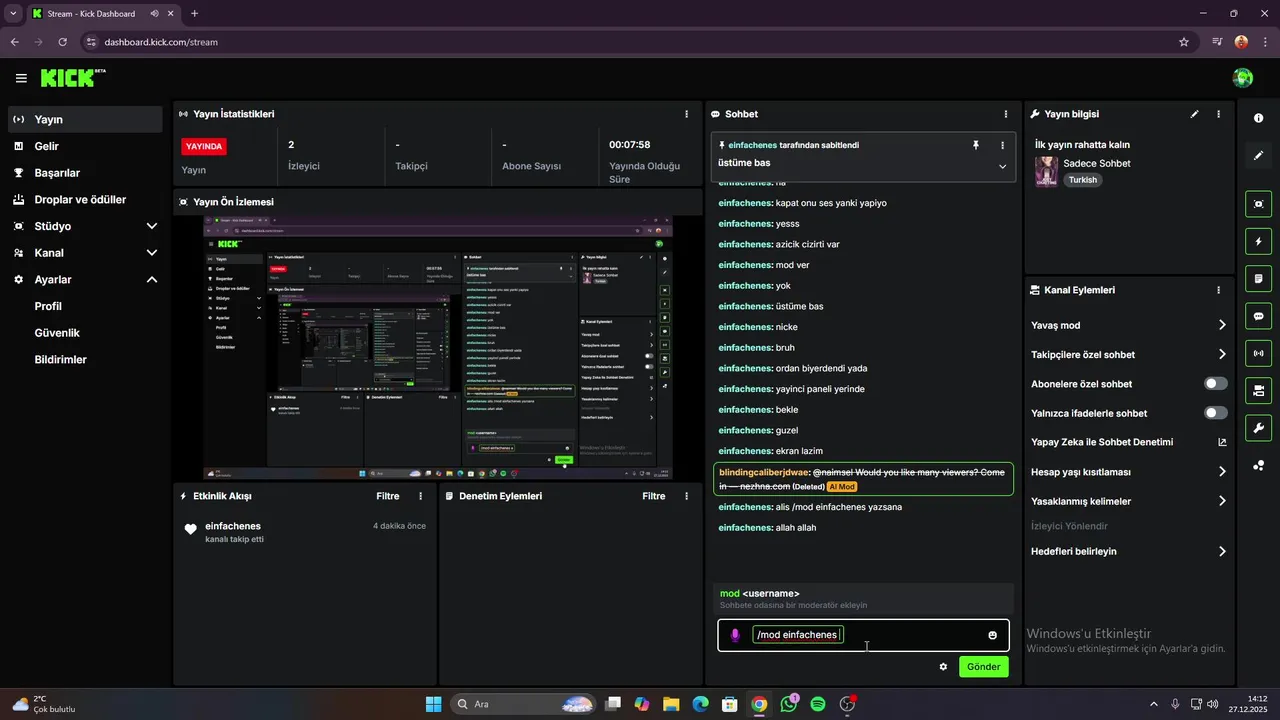This screenshot has width=1280, height=720.
Task: Toggle Yalnızca ifadelerle sohbet switch
Action: (1216, 413)
